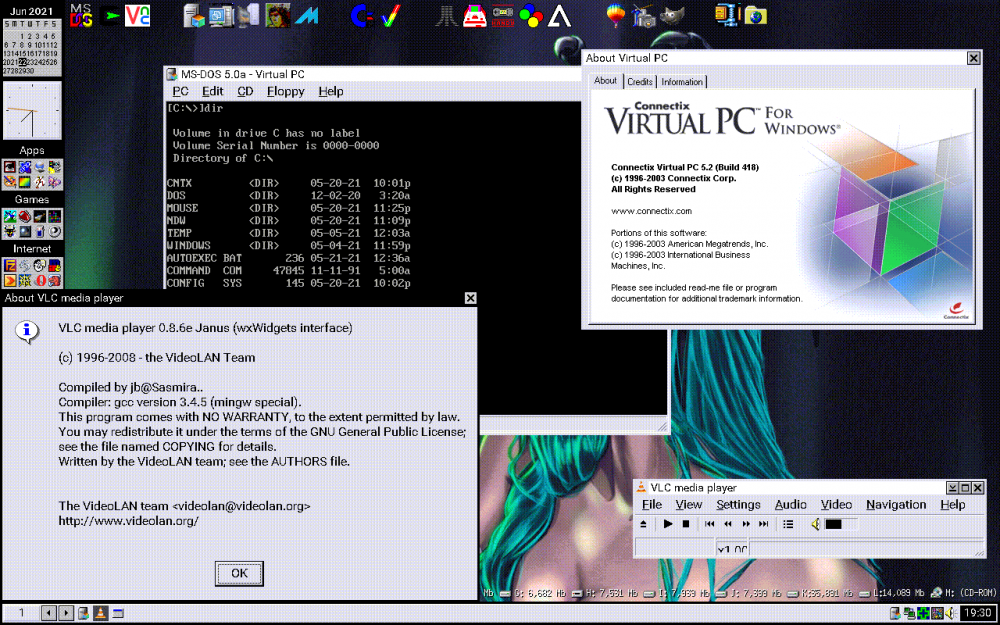Open the VNC viewer launcher icon
This screenshot has width=1000, height=625.
(138, 15)
